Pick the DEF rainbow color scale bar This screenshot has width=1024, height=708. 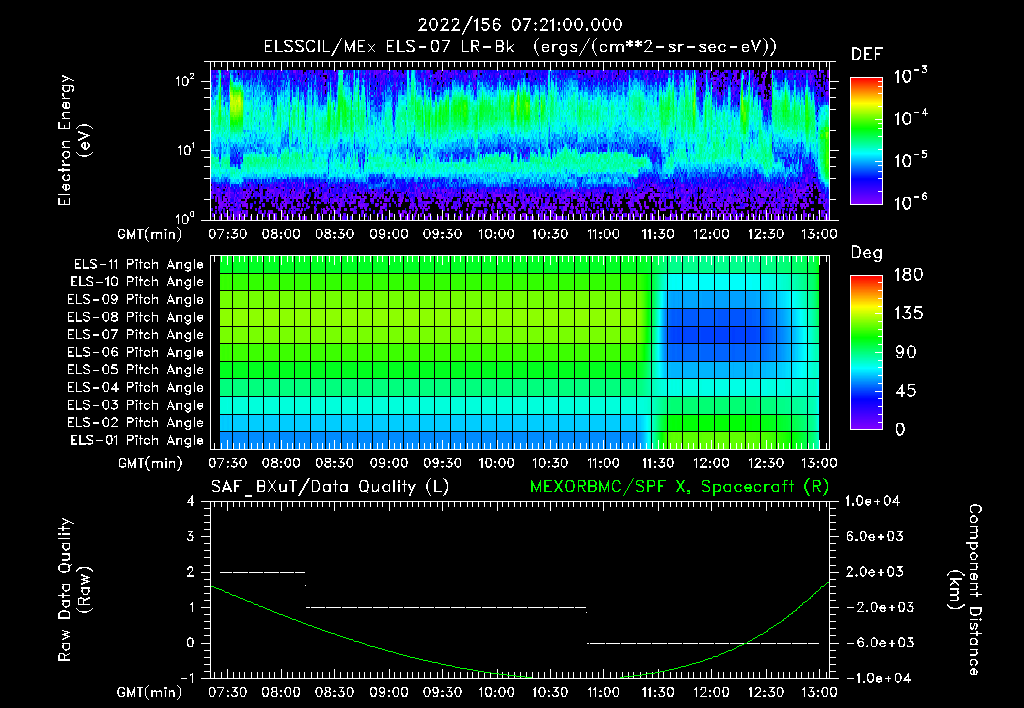point(866,141)
